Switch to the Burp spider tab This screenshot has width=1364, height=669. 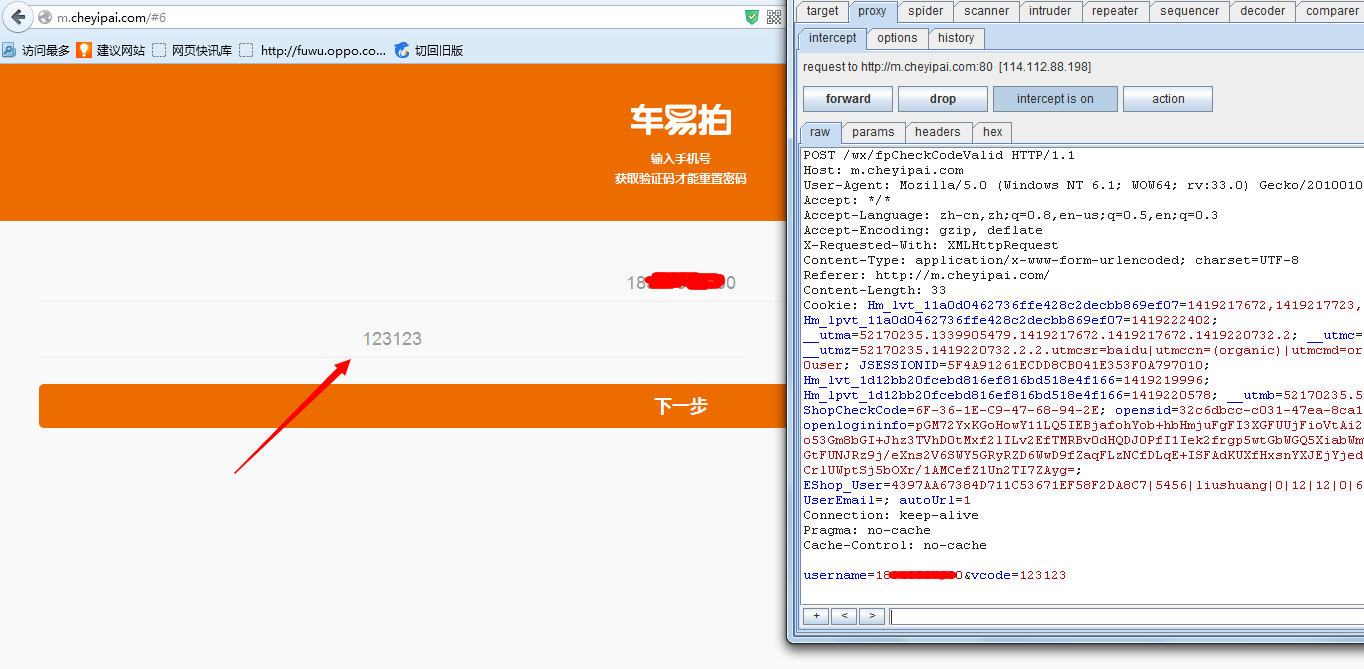point(925,11)
